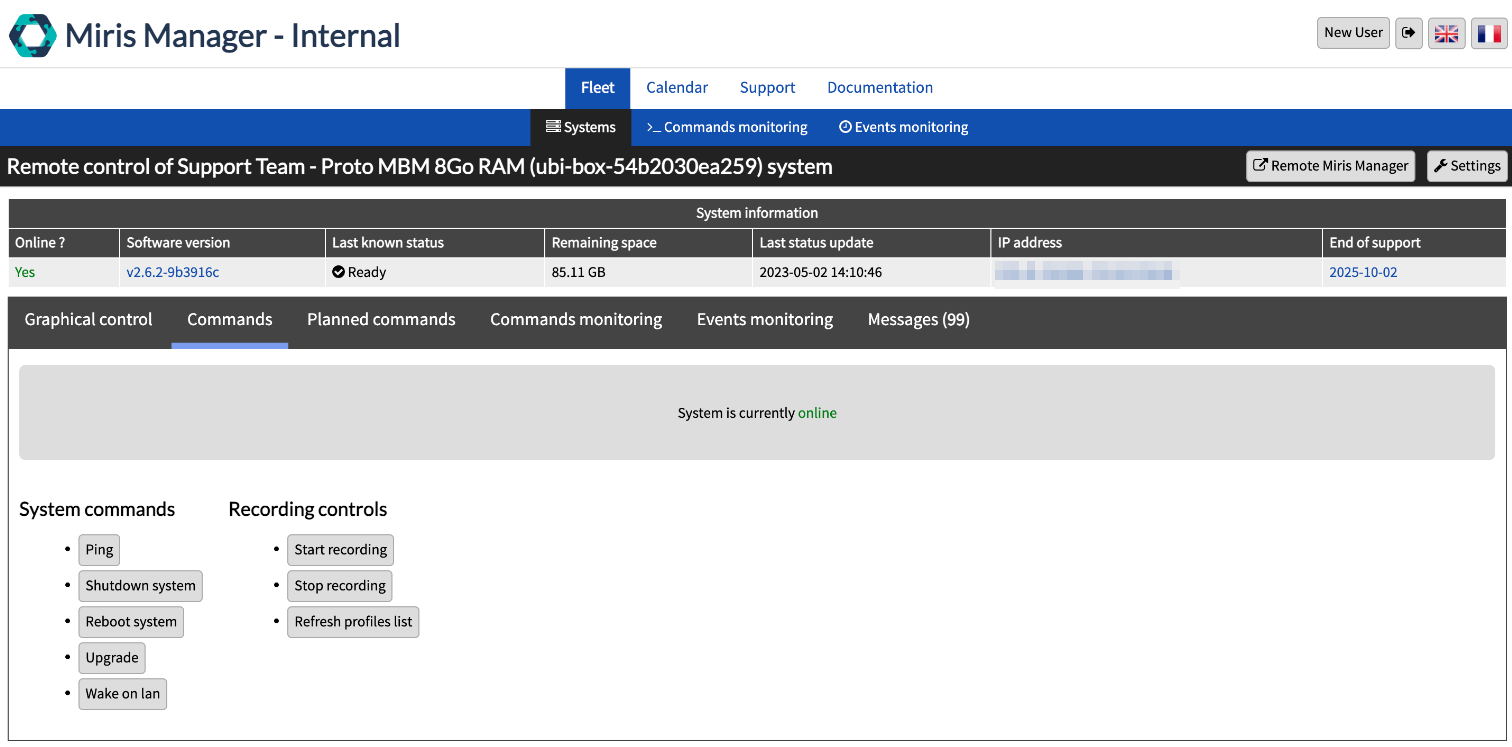Click the Refresh profiles list button

(353, 622)
